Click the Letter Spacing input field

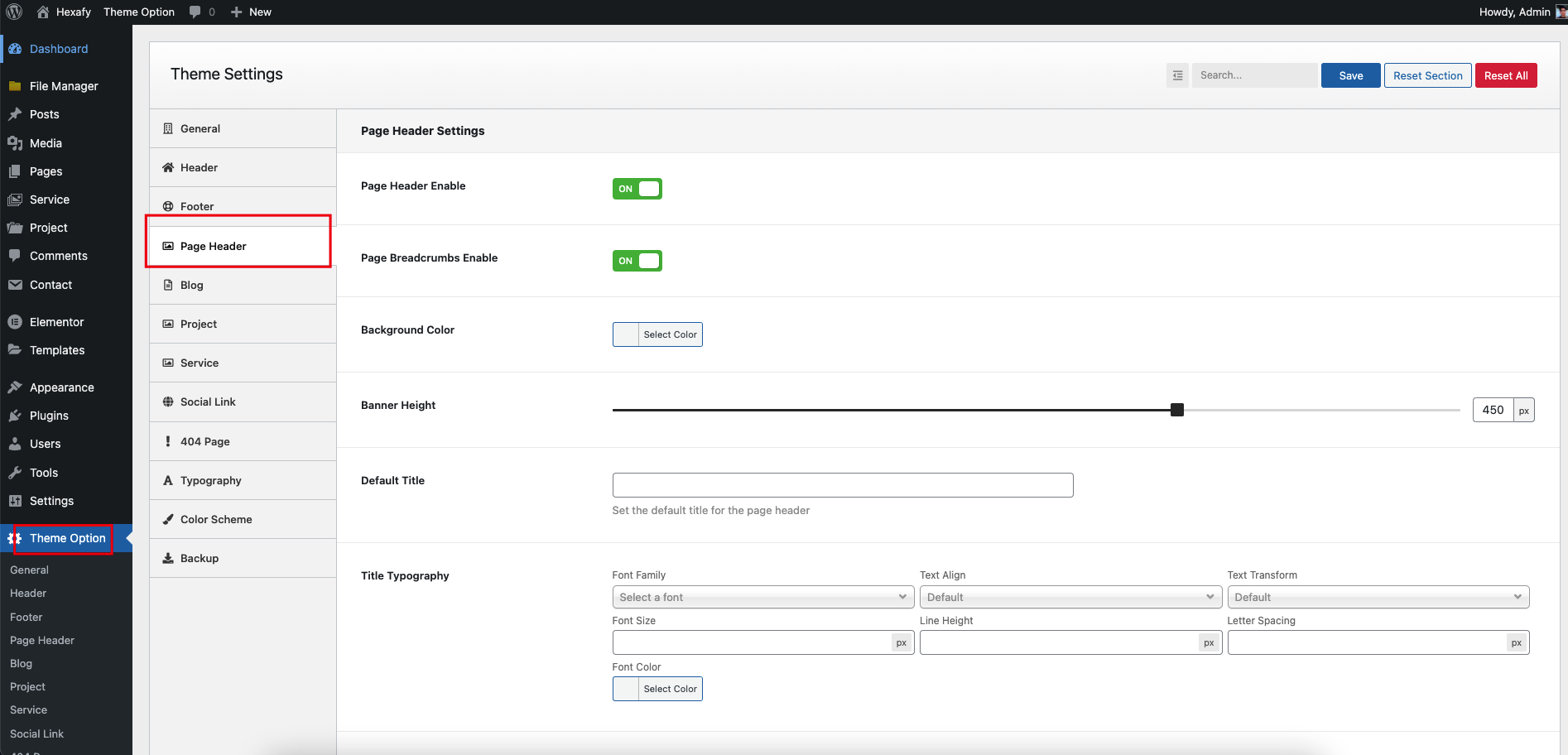(x=1367, y=642)
